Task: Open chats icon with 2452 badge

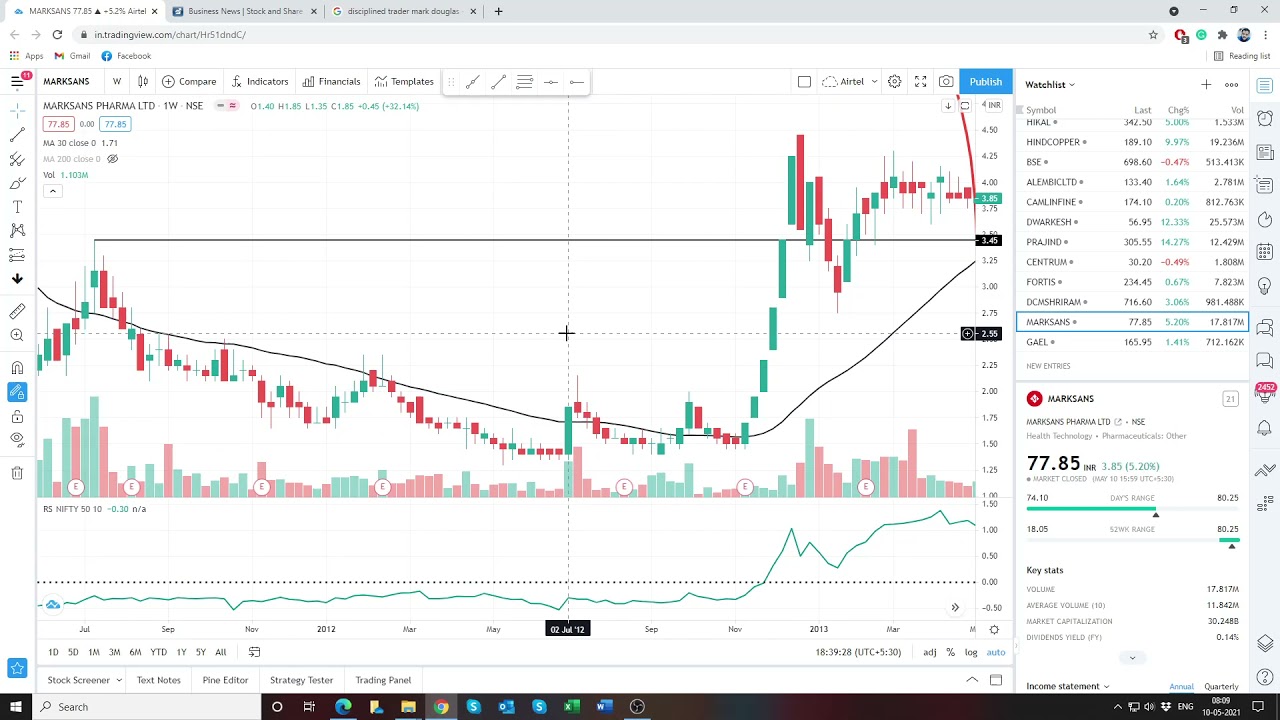Action: [x=1265, y=392]
